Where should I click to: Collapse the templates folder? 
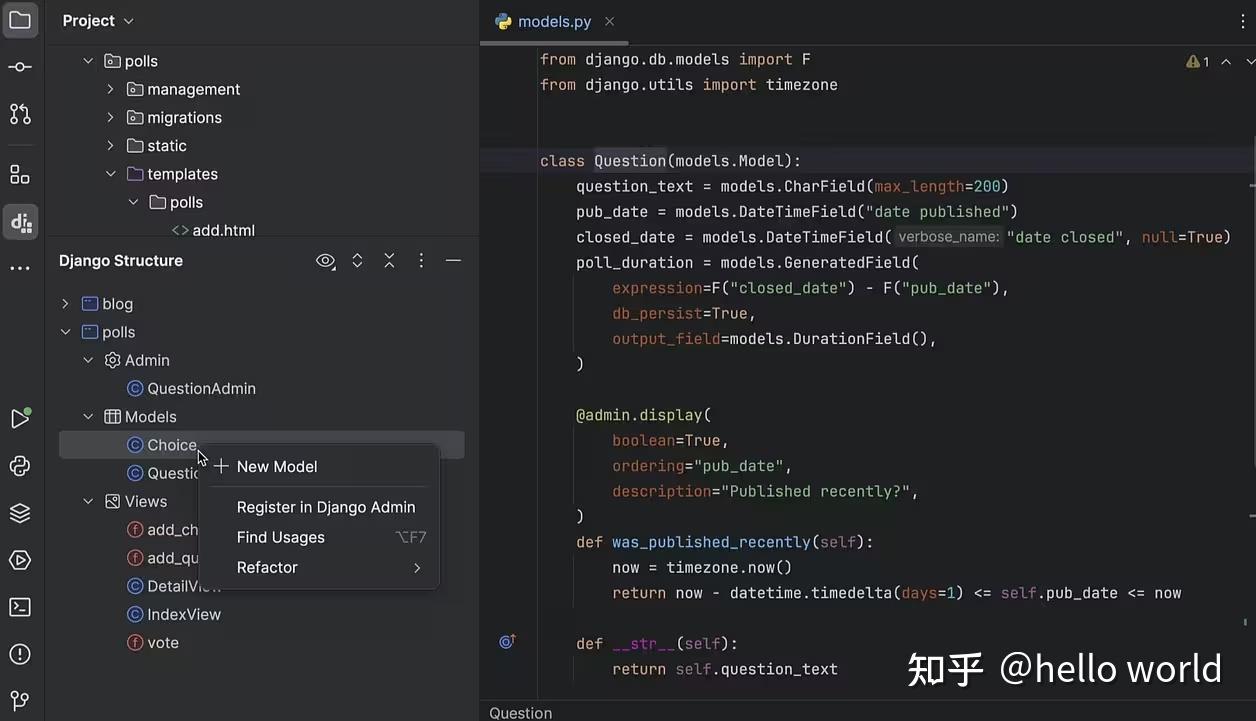(111, 173)
